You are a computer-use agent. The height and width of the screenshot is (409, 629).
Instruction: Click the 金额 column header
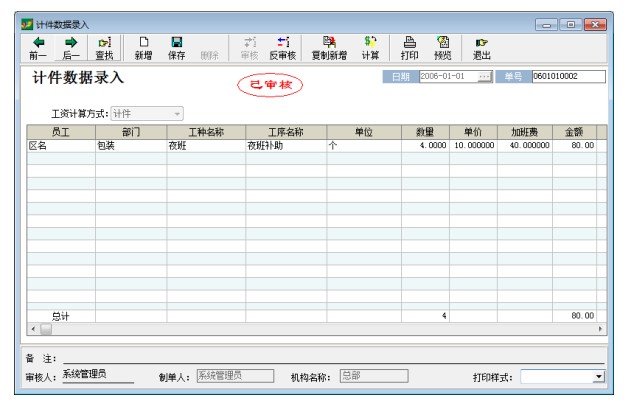pyautogui.click(x=574, y=132)
